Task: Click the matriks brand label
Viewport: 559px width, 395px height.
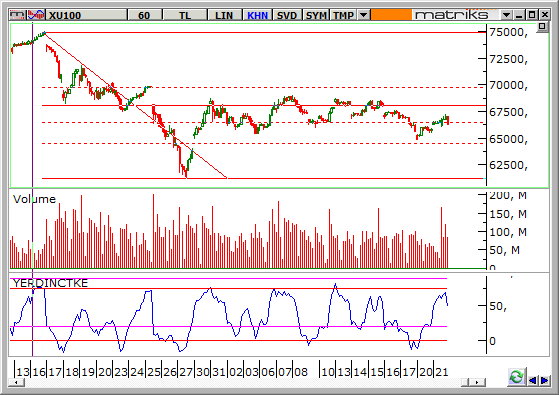Action: pos(452,15)
